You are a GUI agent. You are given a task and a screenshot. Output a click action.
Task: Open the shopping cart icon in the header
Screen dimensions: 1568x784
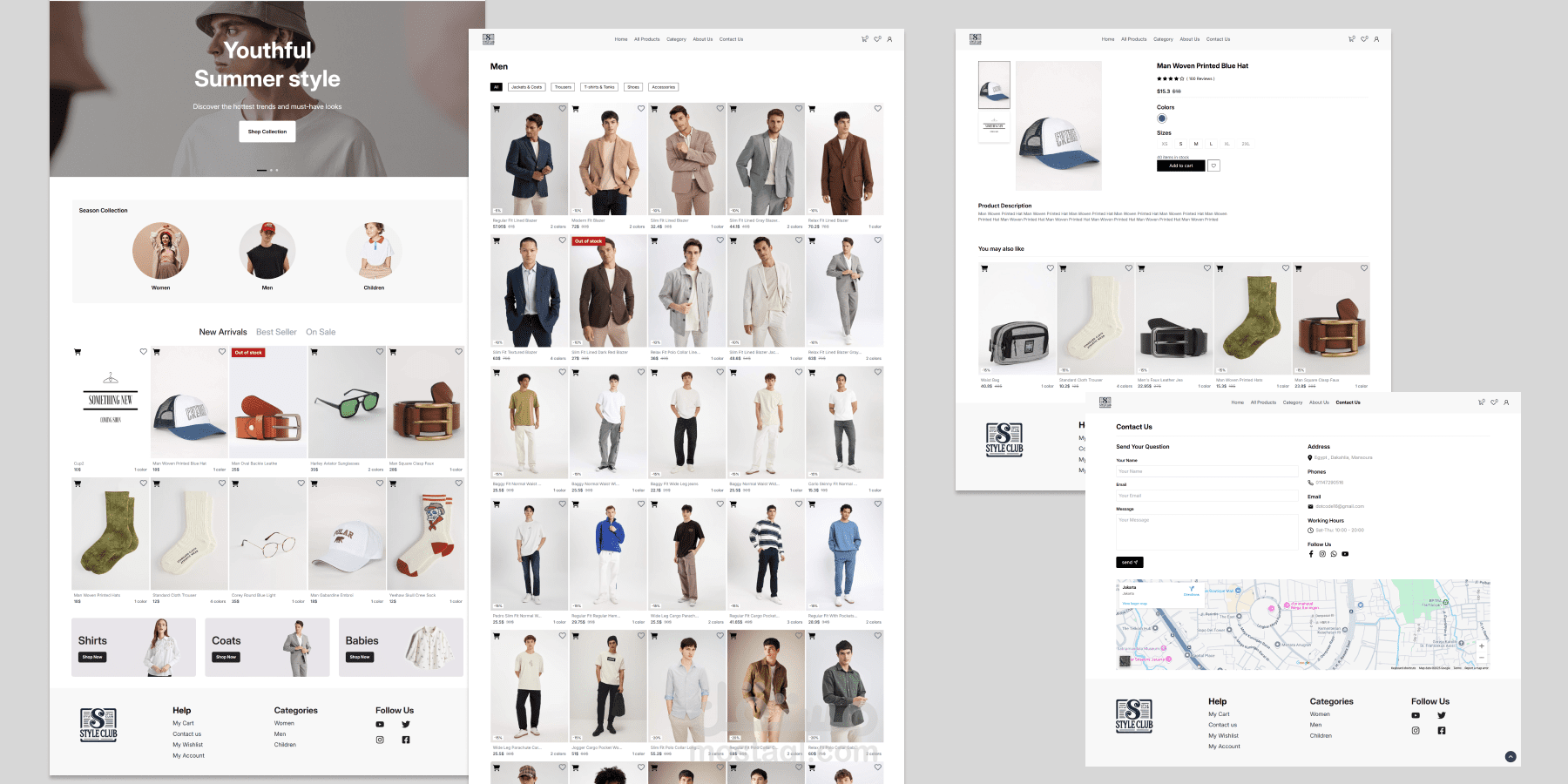coord(864,39)
